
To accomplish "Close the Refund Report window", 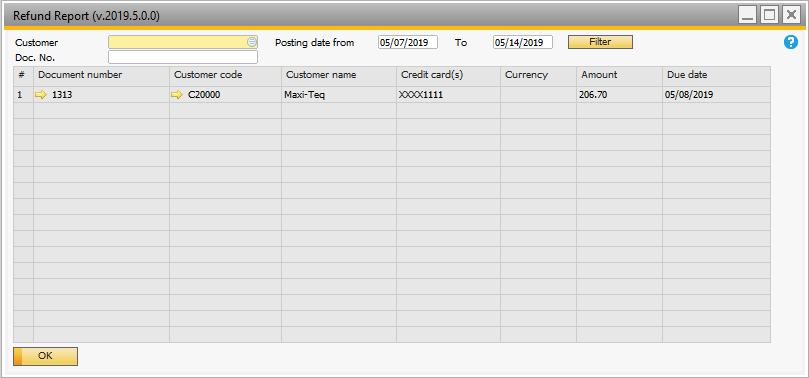I will pos(791,15).
